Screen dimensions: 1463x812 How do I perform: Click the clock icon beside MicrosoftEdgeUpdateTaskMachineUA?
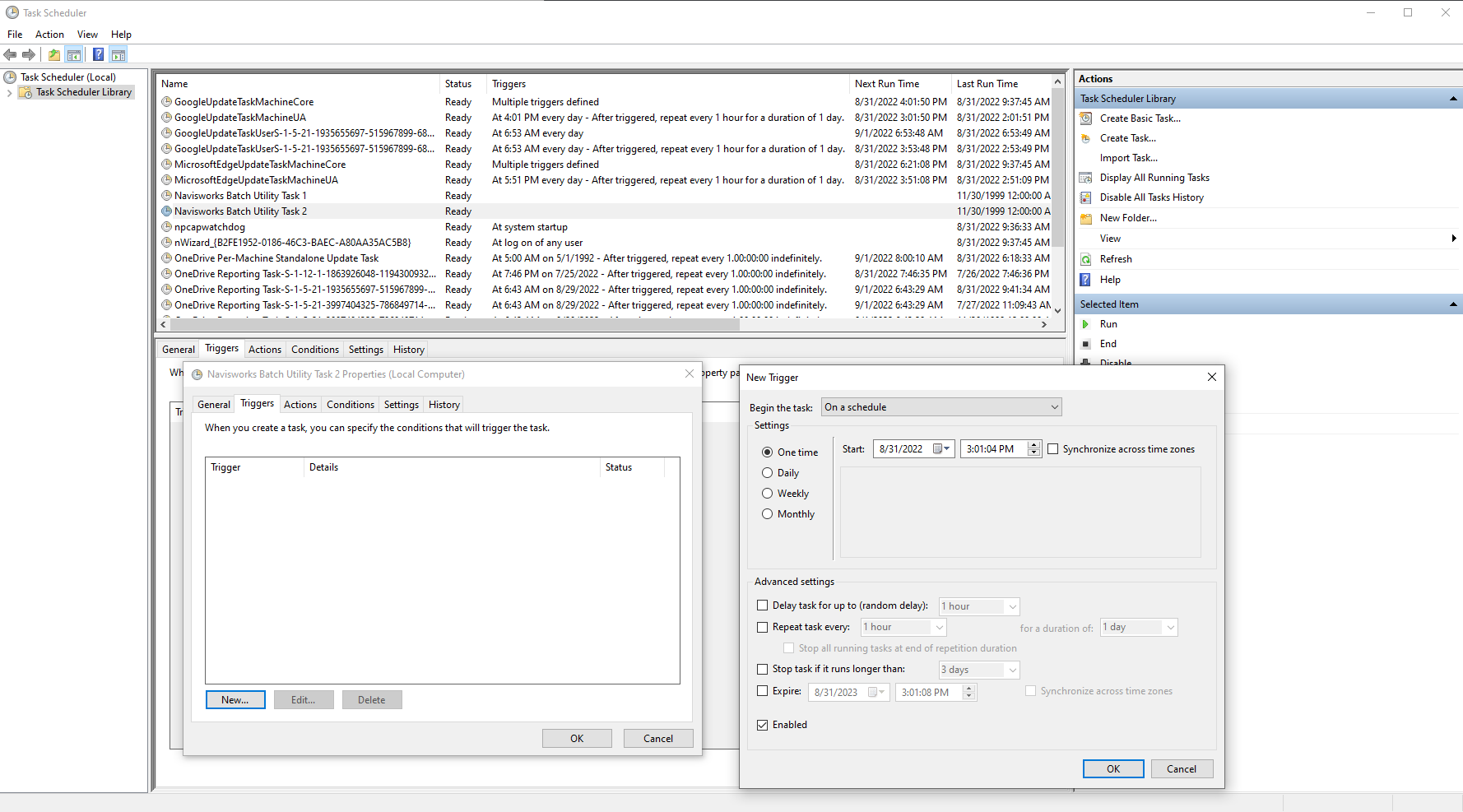[x=167, y=180]
